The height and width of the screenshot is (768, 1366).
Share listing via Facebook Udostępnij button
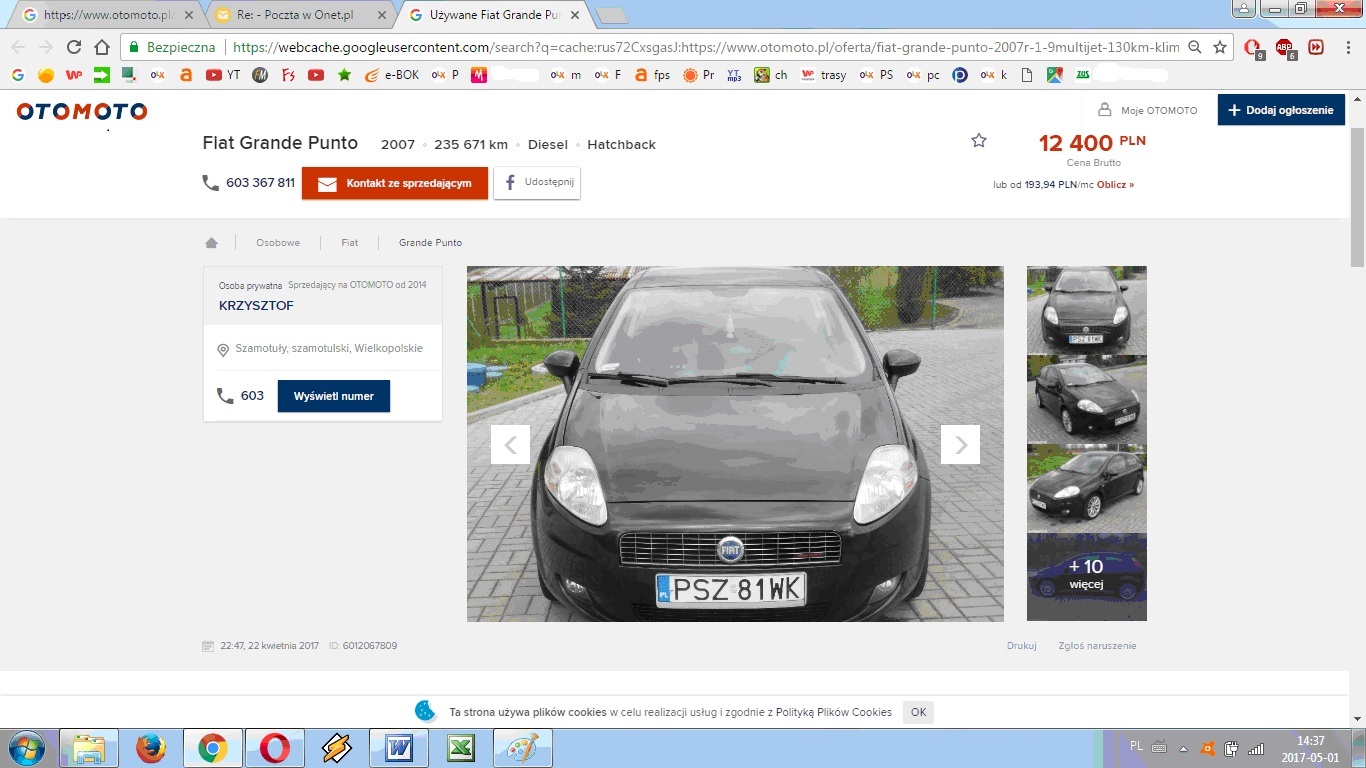537,183
